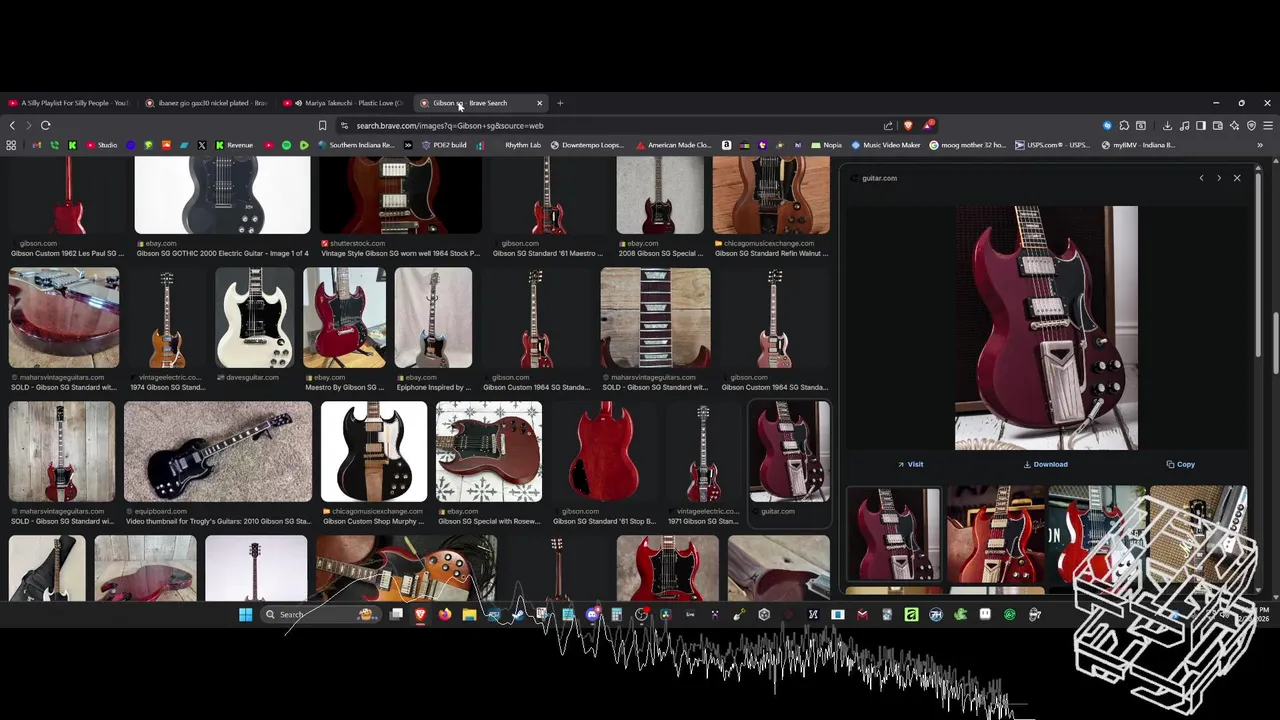Click the Download button in preview panel
1280x720 pixels.
(x=1045, y=464)
